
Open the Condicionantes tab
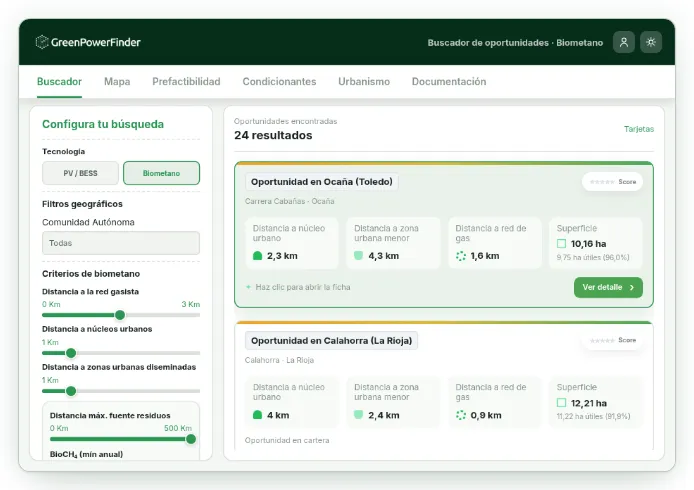tap(279, 81)
